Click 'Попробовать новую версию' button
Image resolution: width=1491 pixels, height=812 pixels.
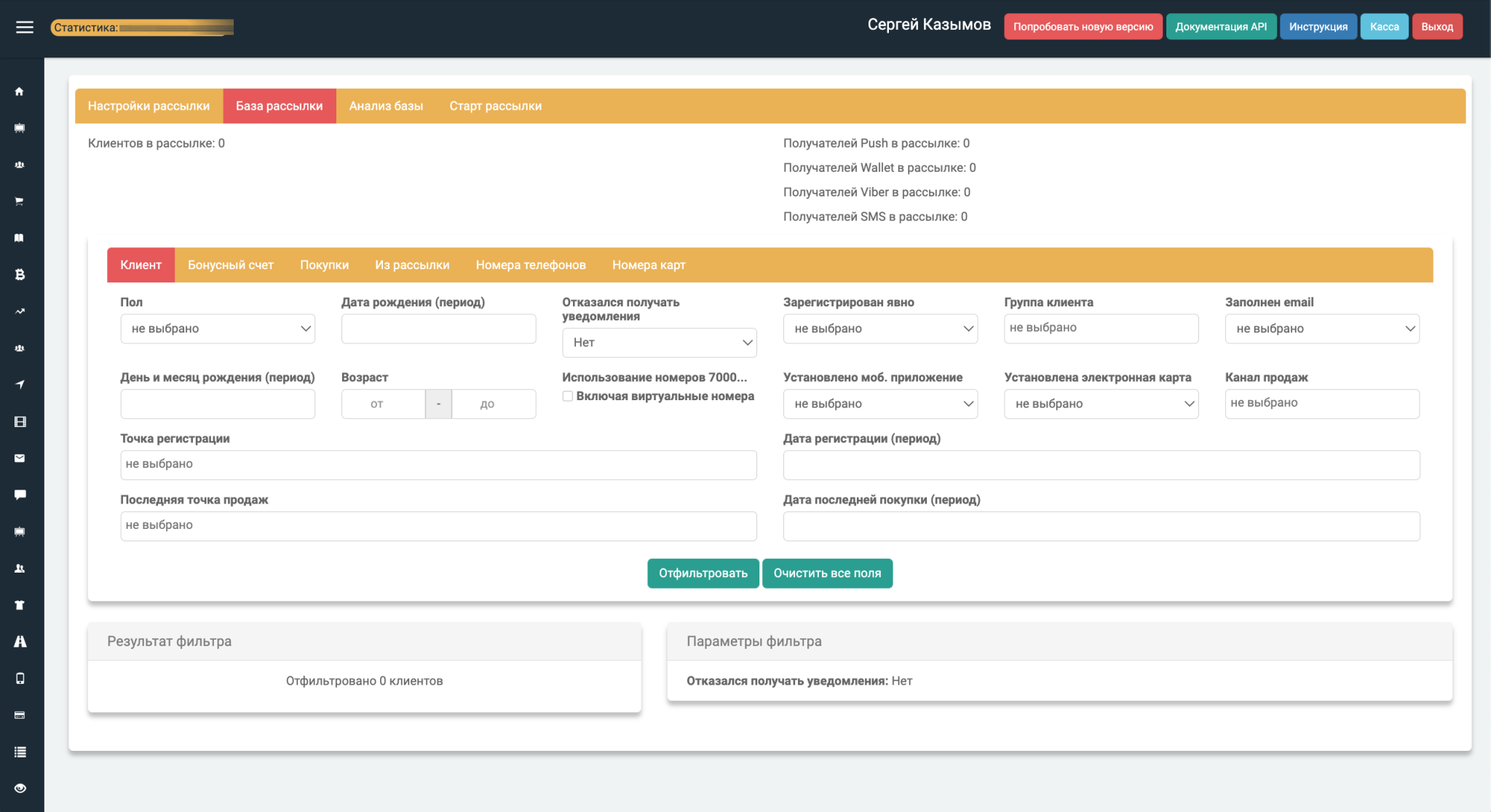pyautogui.click(x=1083, y=27)
